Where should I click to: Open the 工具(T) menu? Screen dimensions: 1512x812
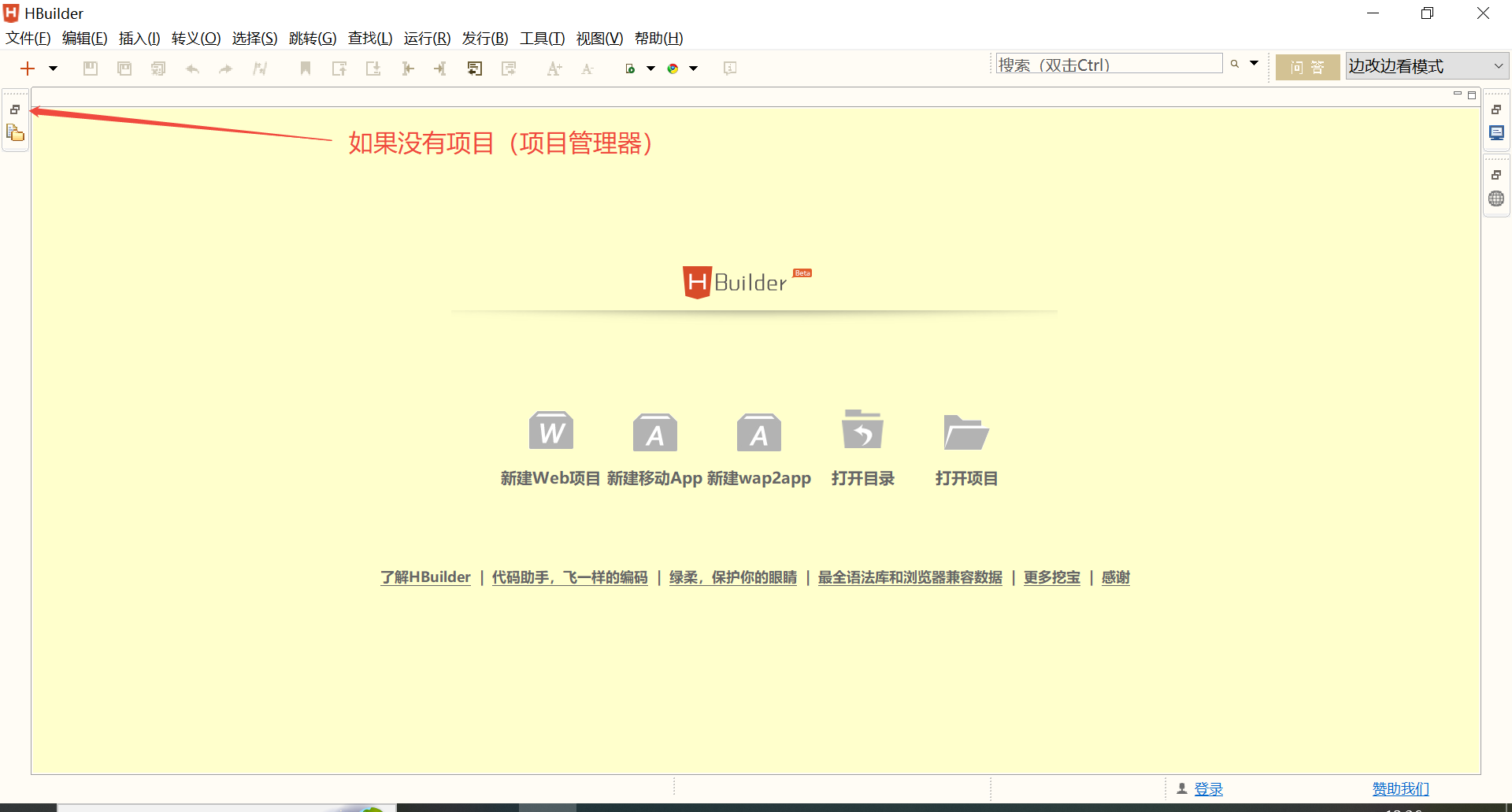tap(543, 39)
